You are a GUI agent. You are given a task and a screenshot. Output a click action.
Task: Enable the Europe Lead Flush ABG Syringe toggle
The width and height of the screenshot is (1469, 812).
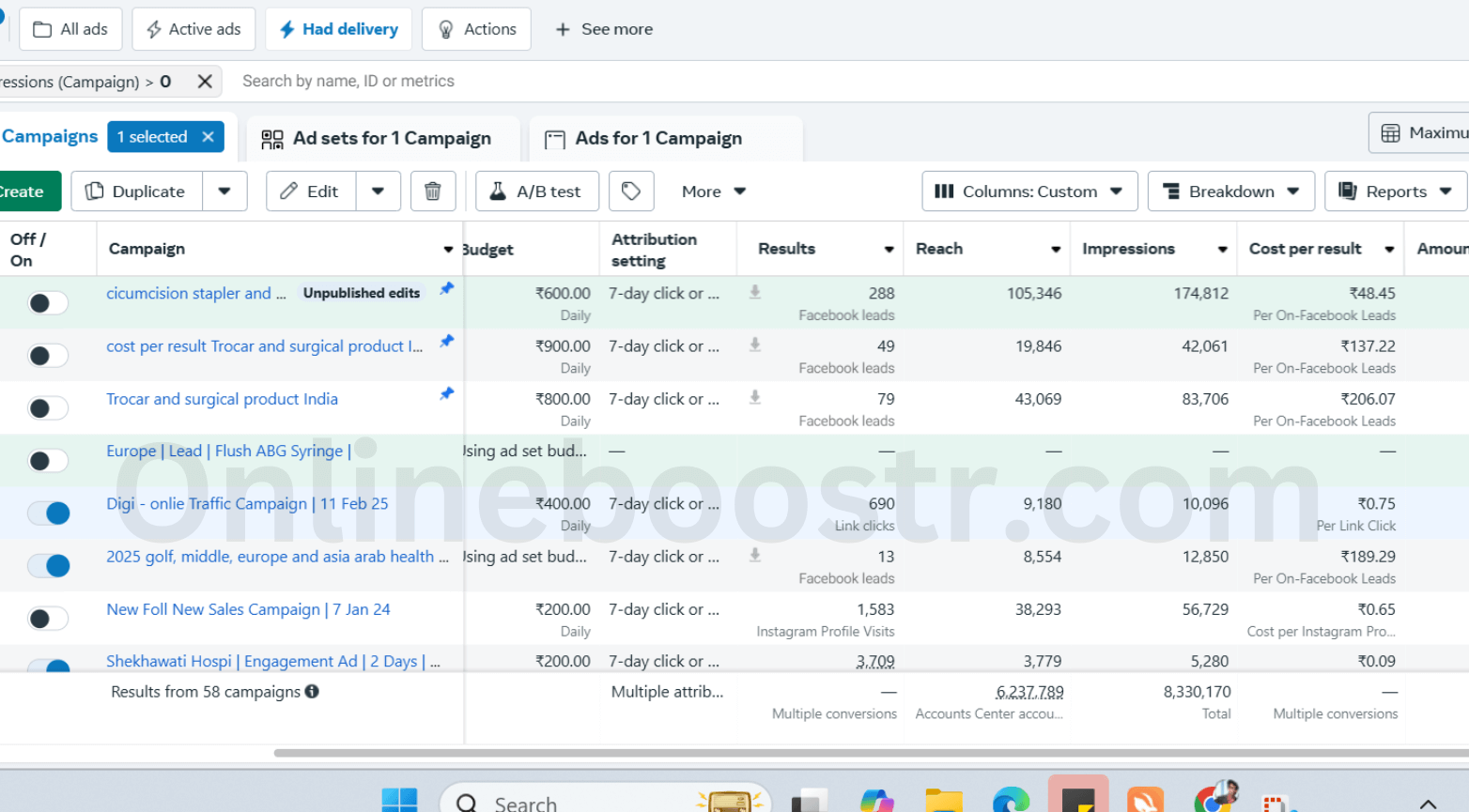(48, 461)
